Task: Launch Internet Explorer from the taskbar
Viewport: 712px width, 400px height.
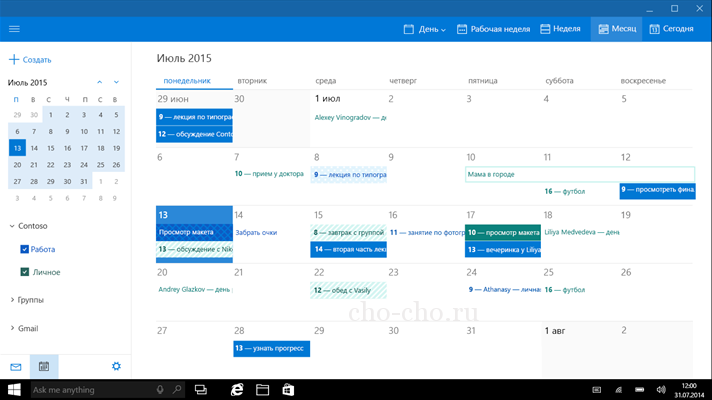Action: click(x=238, y=389)
